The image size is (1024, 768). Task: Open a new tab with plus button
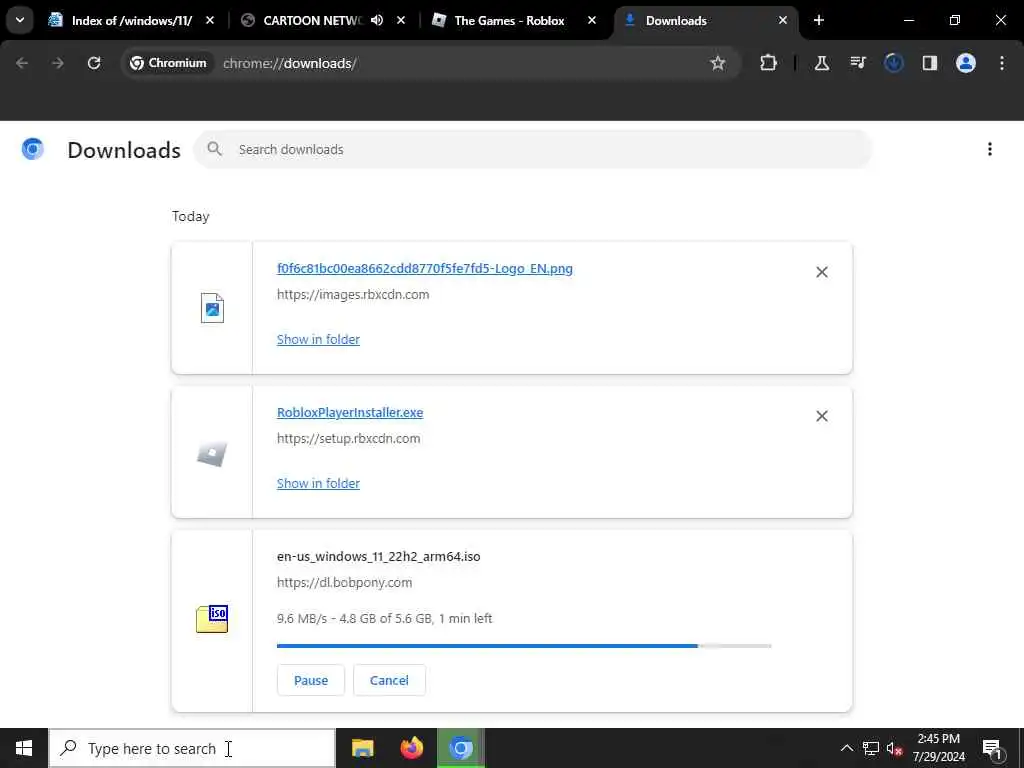coord(819,20)
